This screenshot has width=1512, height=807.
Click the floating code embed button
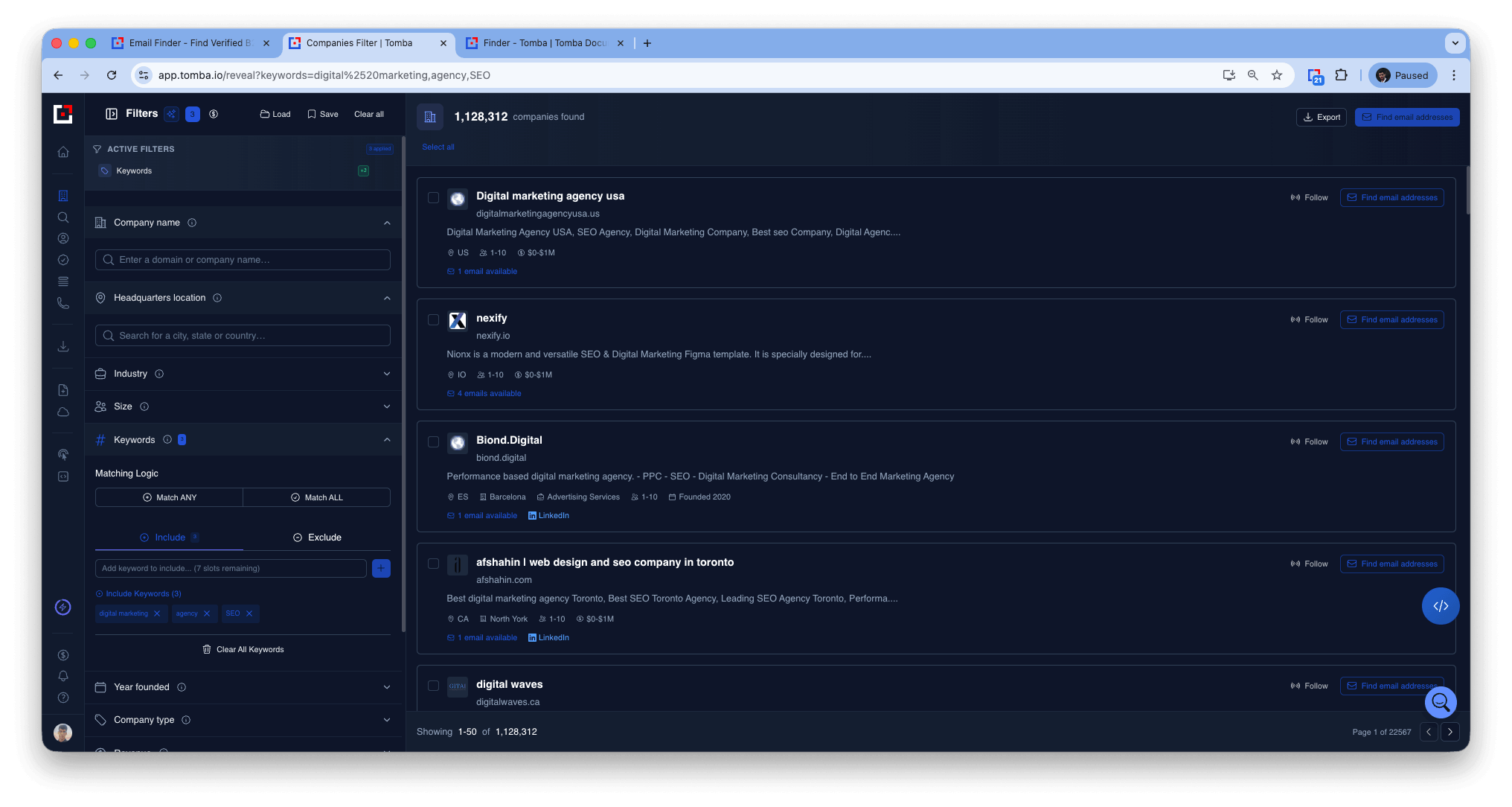coord(1441,606)
